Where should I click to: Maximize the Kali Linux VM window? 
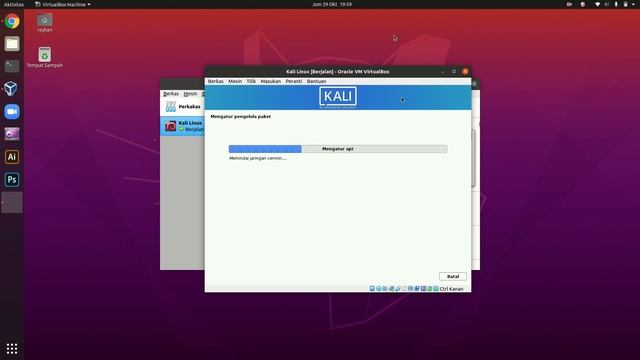[x=454, y=71]
